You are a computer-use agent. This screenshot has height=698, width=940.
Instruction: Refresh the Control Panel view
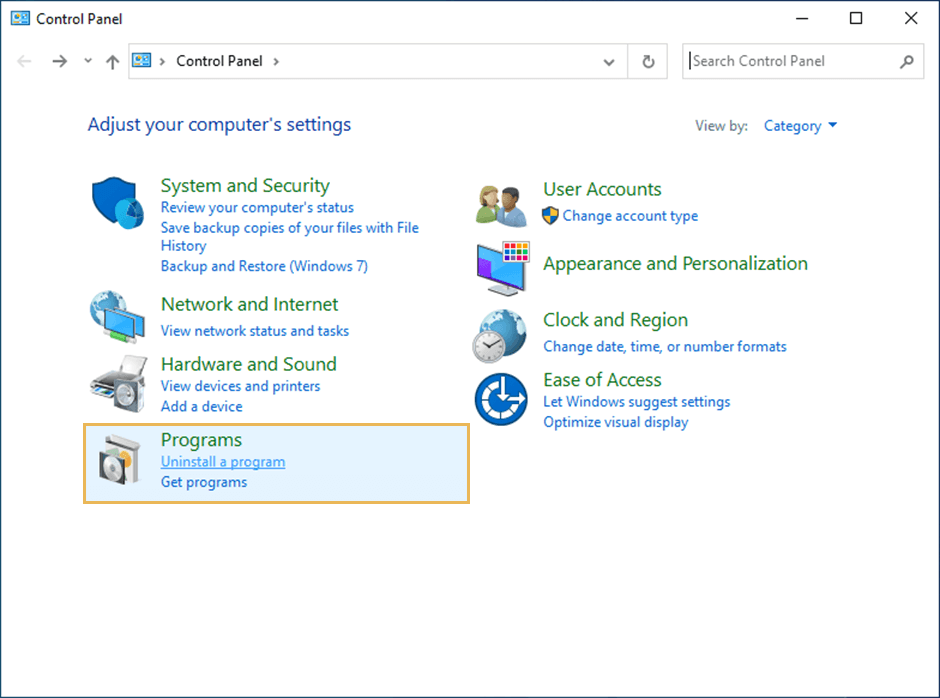click(x=648, y=61)
